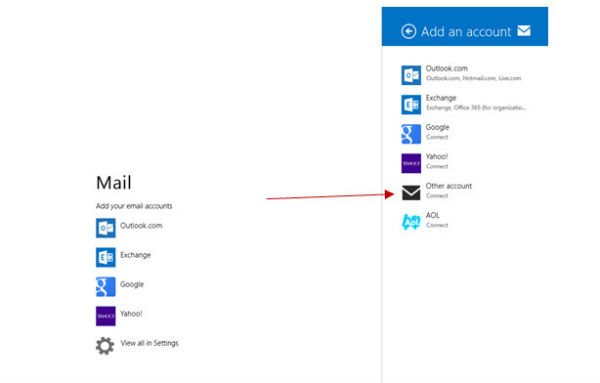
Task: Click the 'Add your email accounts' text
Action: pyautogui.click(x=134, y=206)
